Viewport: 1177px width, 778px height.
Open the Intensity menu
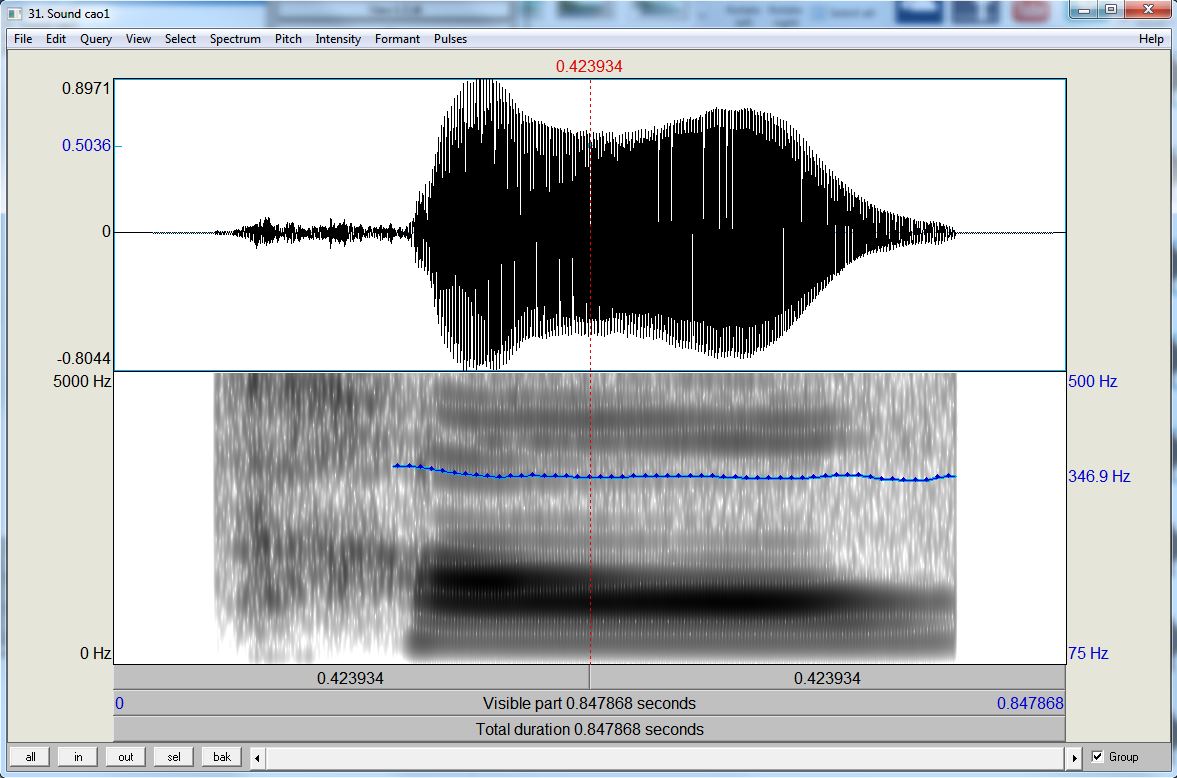pos(338,39)
